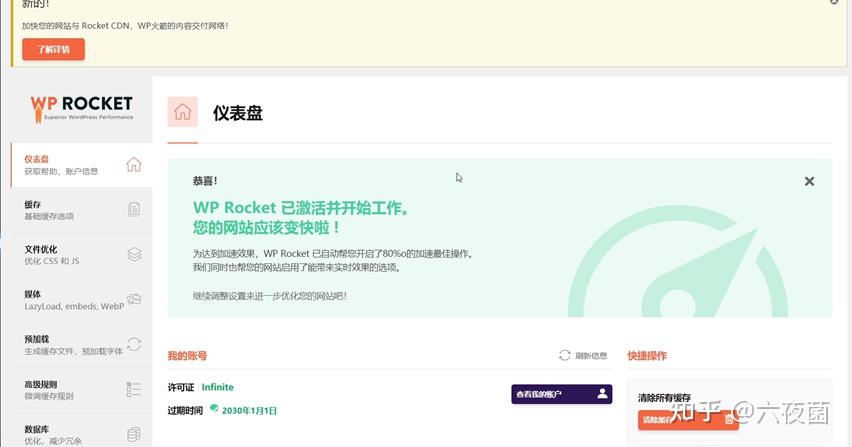This screenshot has height=447, width=852.
Task: Click the 我的账号 section heading
Action: (187, 356)
